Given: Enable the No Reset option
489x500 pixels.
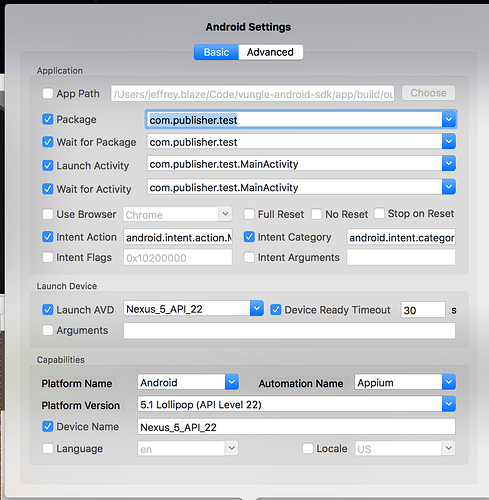Looking at the screenshot, I should [316, 214].
